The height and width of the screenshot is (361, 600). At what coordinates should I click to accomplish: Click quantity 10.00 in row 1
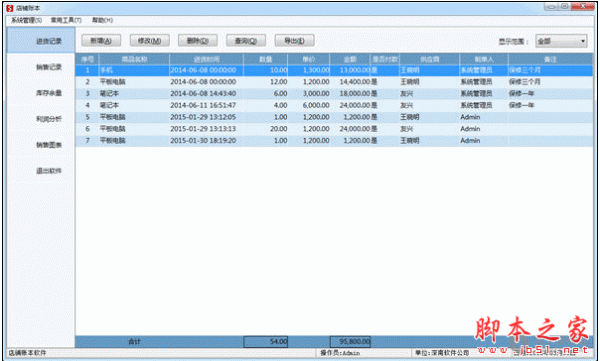coord(279,70)
